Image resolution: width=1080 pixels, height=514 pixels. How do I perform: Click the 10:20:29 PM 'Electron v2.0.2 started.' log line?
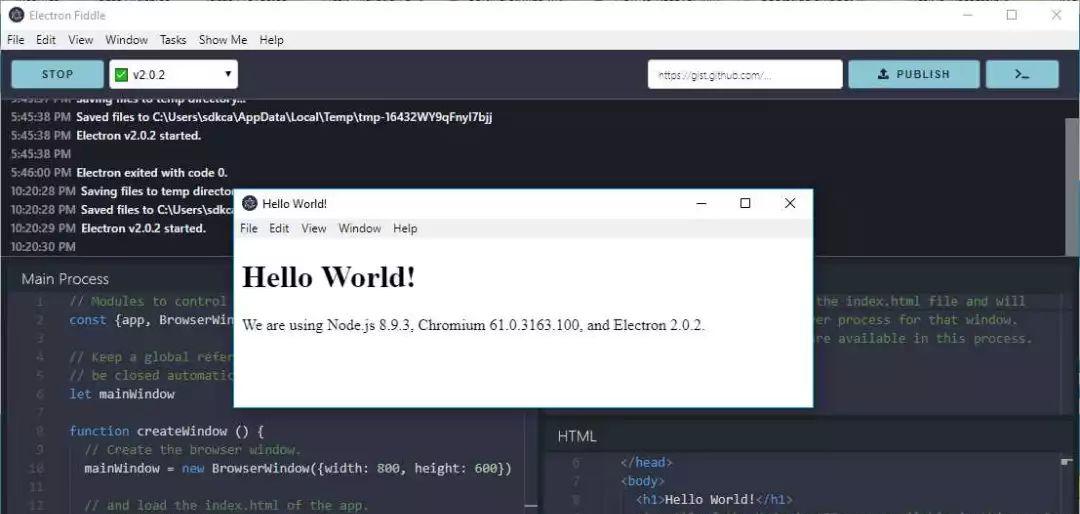[x=108, y=228]
